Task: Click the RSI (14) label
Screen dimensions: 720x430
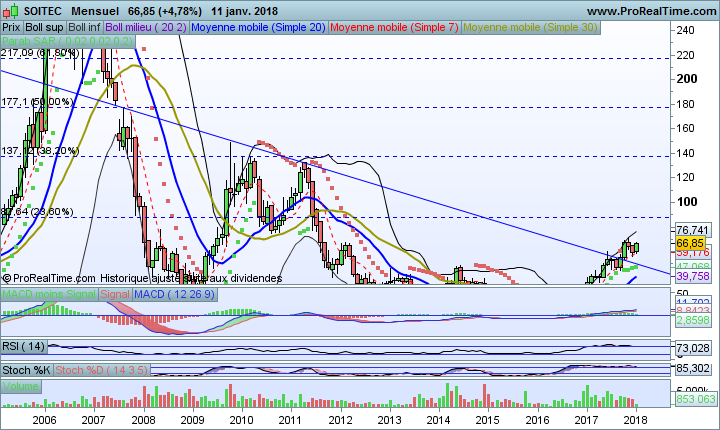Action: click(24, 346)
